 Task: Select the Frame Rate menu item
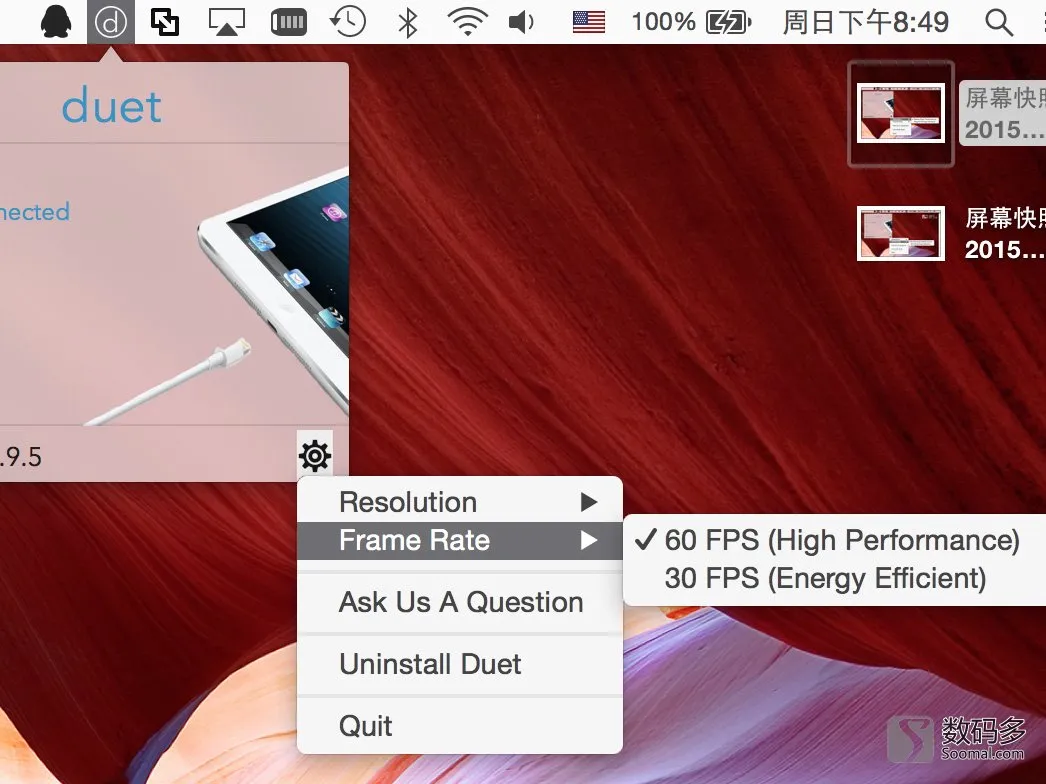(460, 540)
